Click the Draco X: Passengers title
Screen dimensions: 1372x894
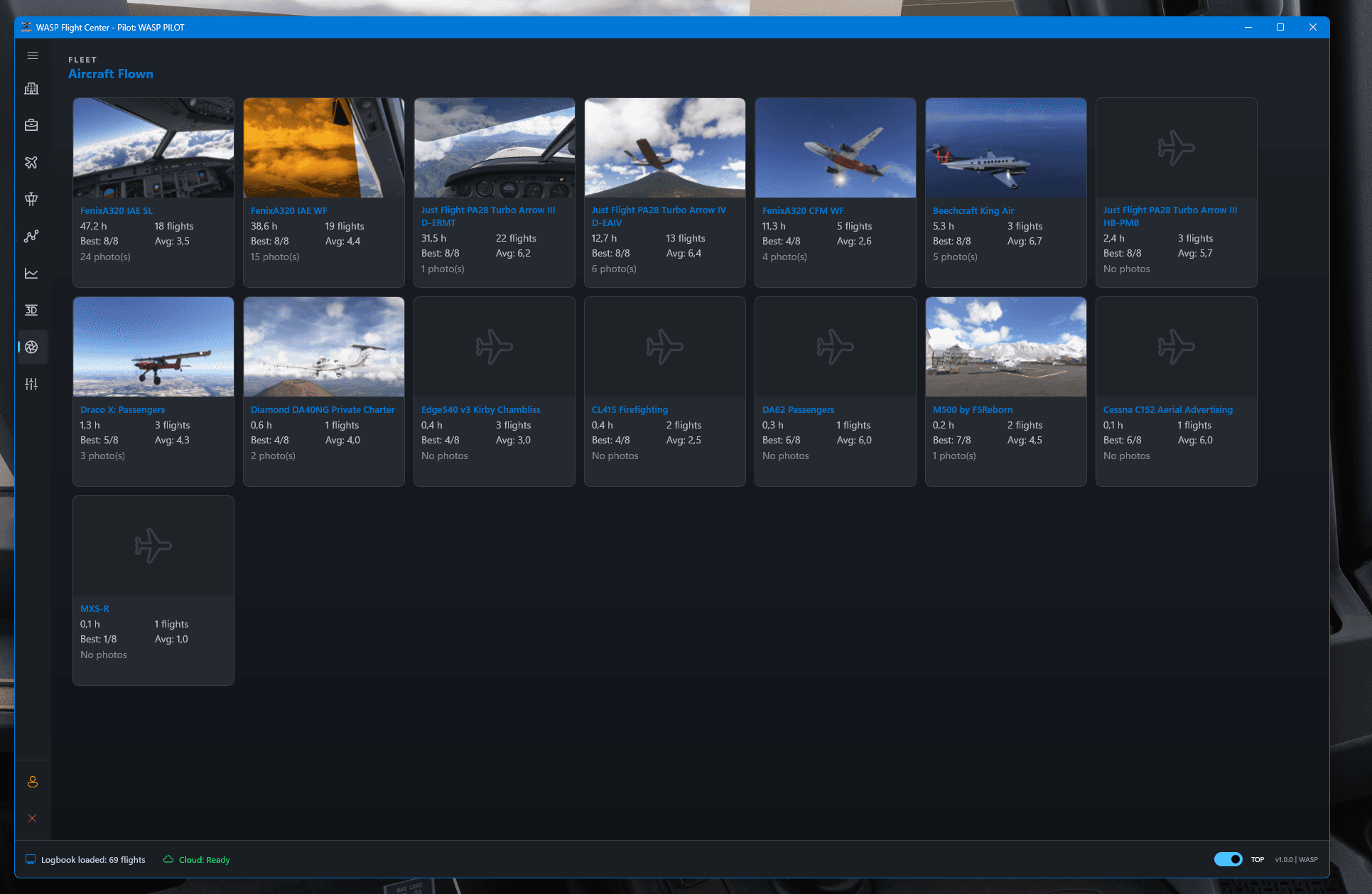122,410
